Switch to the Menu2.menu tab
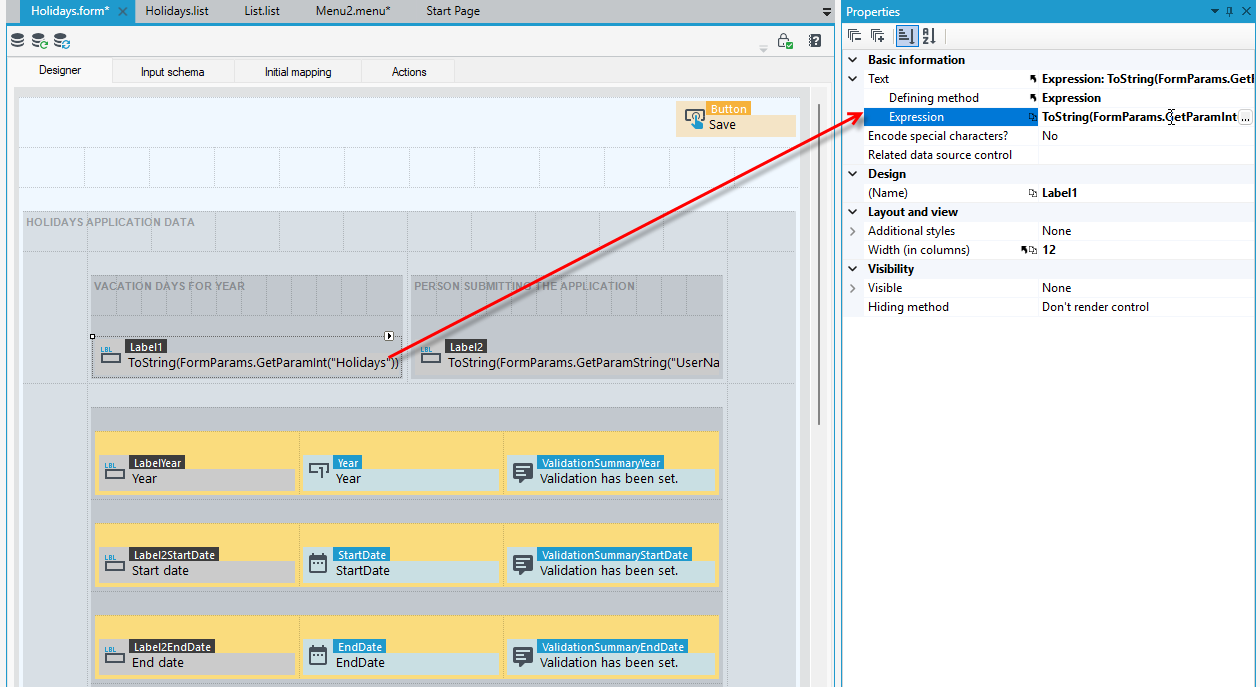This screenshot has width=1260, height=687. [x=353, y=11]
